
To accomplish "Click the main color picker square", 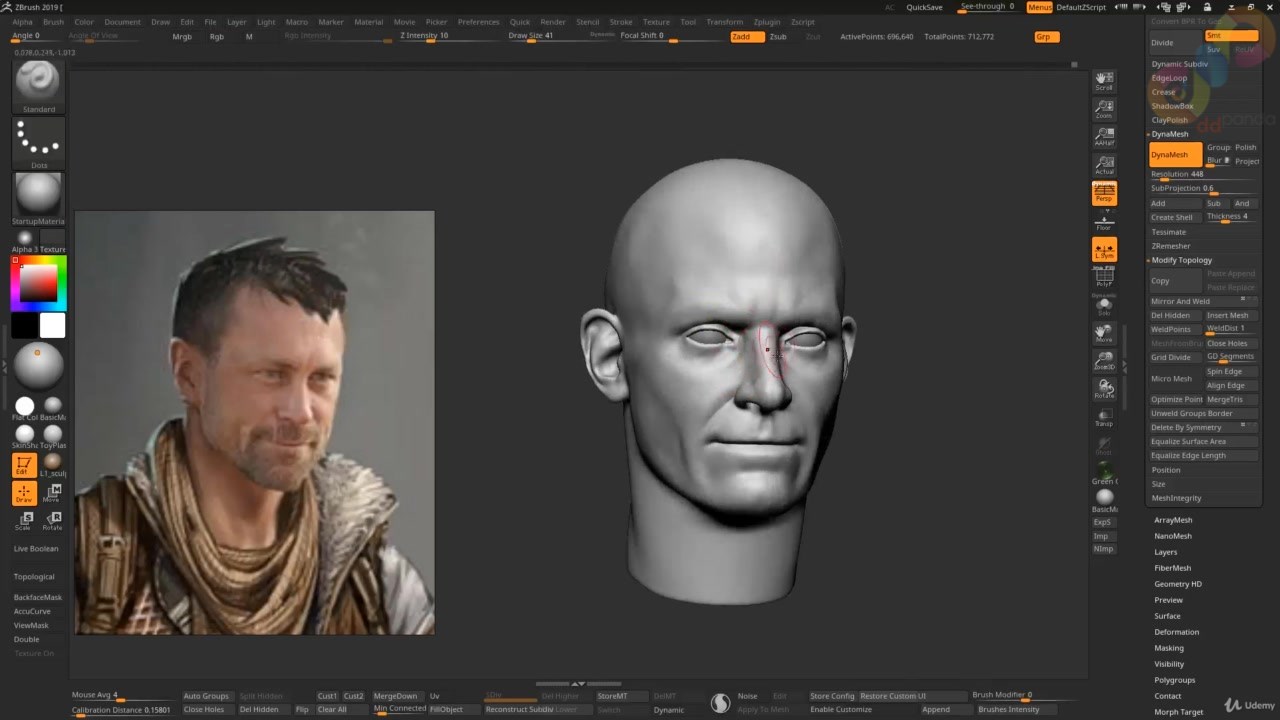I will 38,284.
